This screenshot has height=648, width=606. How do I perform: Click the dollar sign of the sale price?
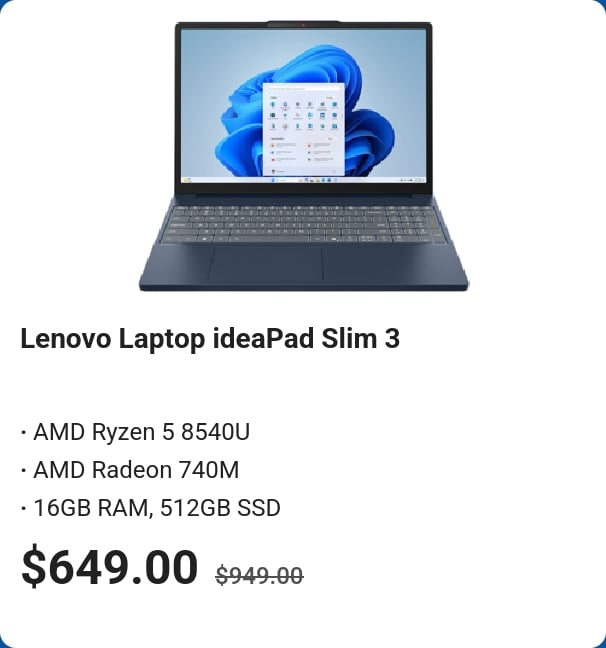tap(34, 566)
